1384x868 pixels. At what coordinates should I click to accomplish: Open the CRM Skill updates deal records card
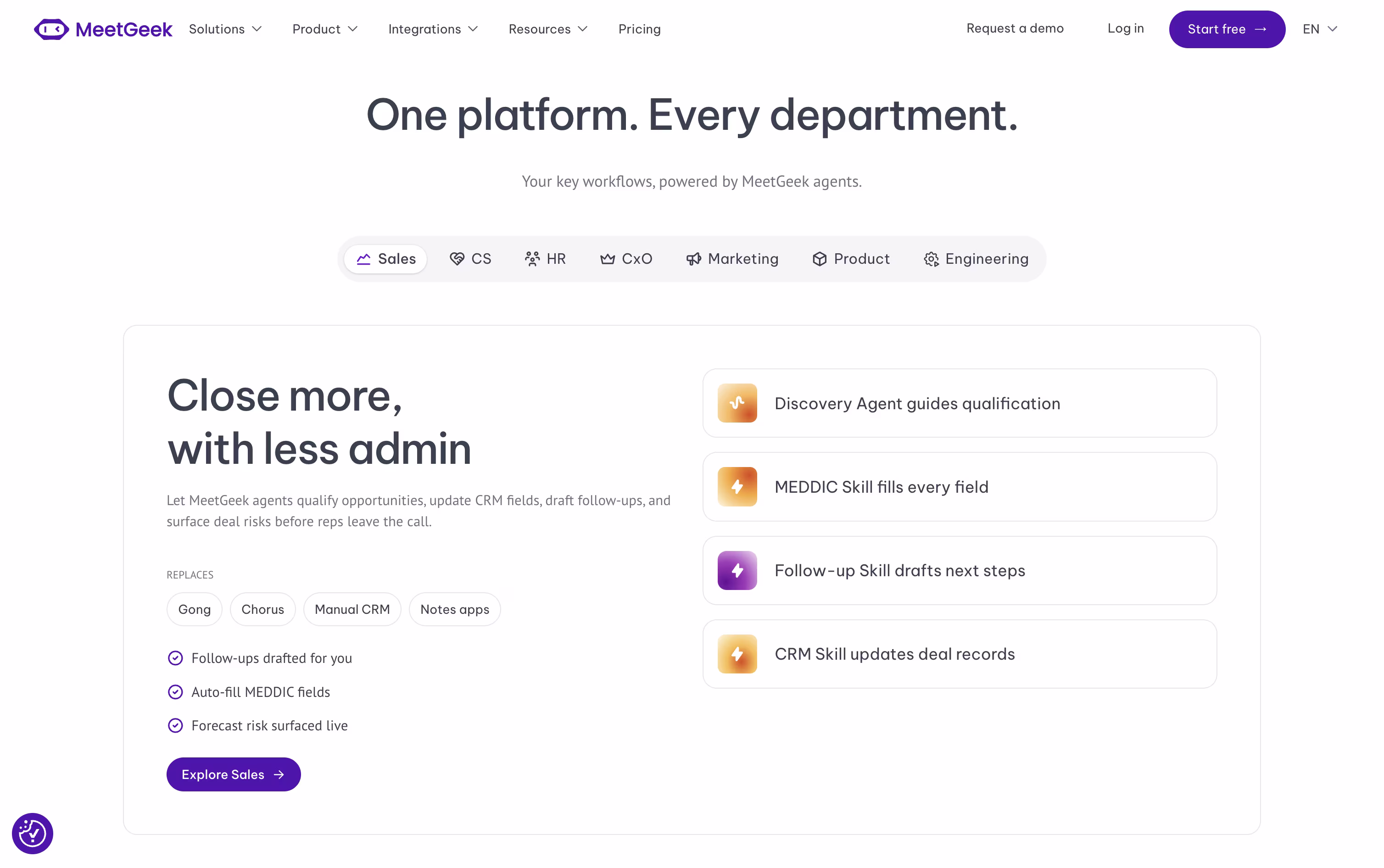(959, 654)
